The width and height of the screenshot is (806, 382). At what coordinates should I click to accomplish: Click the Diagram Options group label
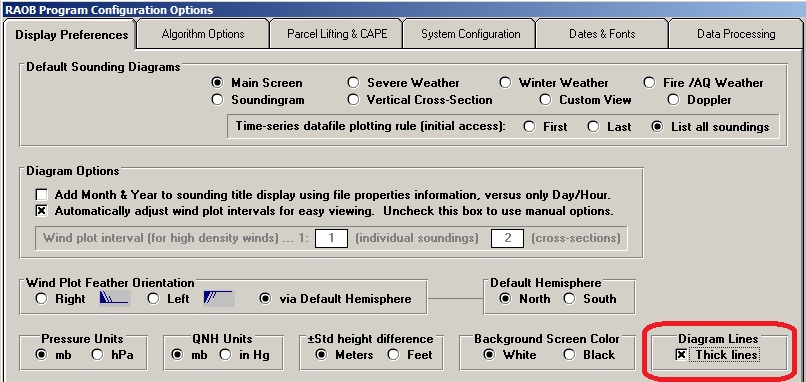pyautogui.click(x=72, y=171)
